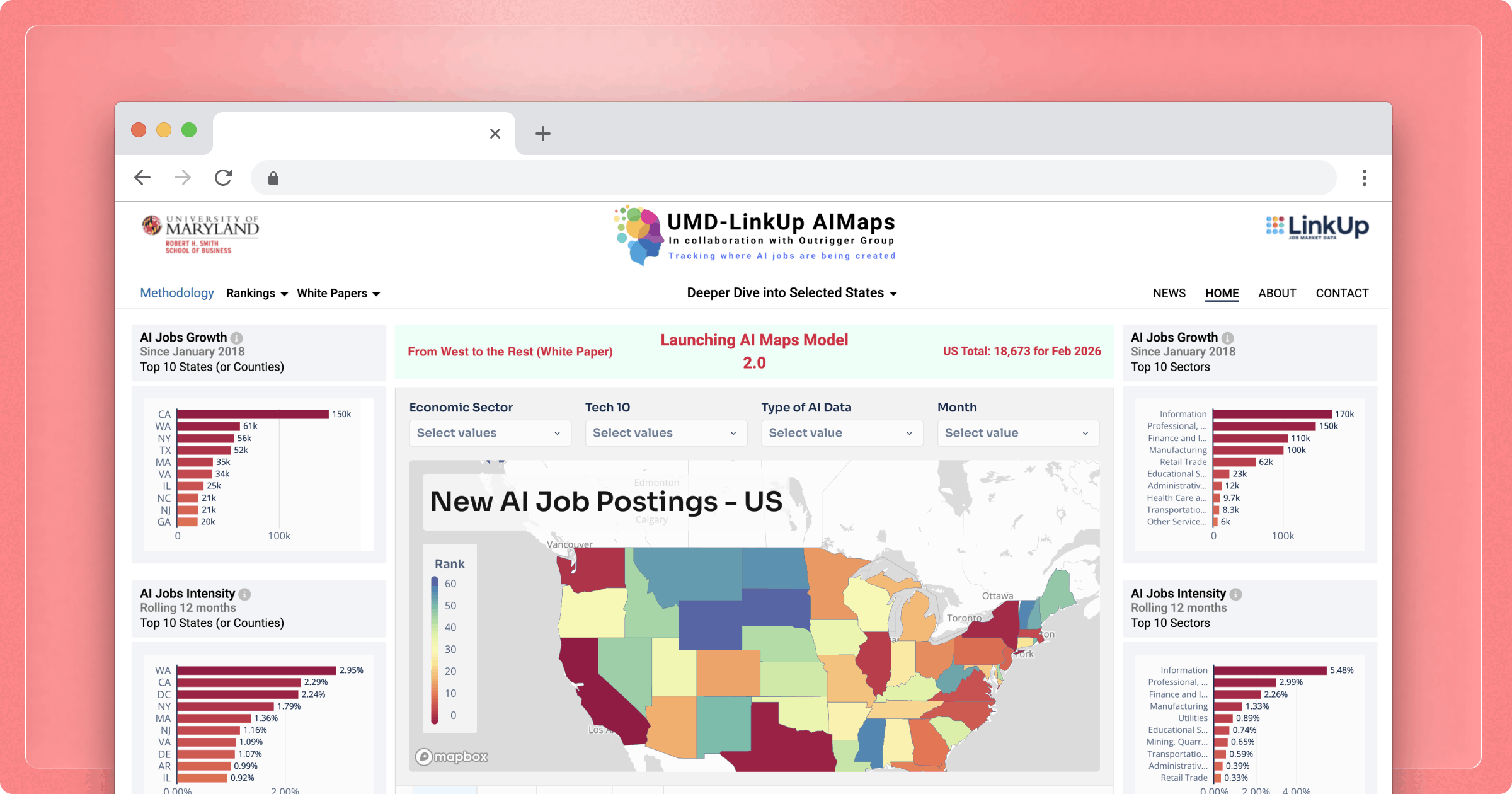
Task: Click US Total: 18,673 for Feb 2026
Action: click(1022, 351)
